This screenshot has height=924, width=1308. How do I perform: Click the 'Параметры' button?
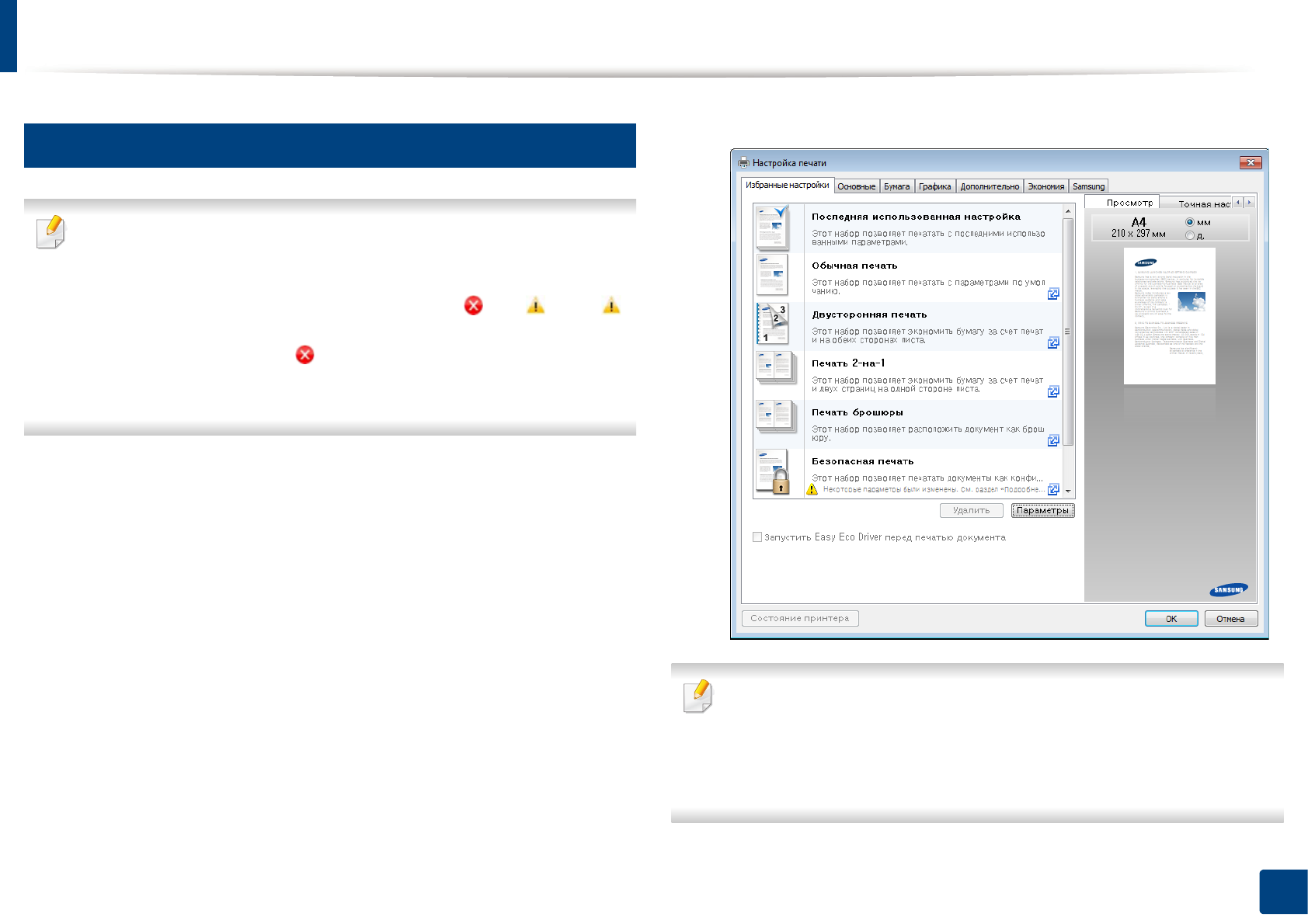coord(1042,510)
